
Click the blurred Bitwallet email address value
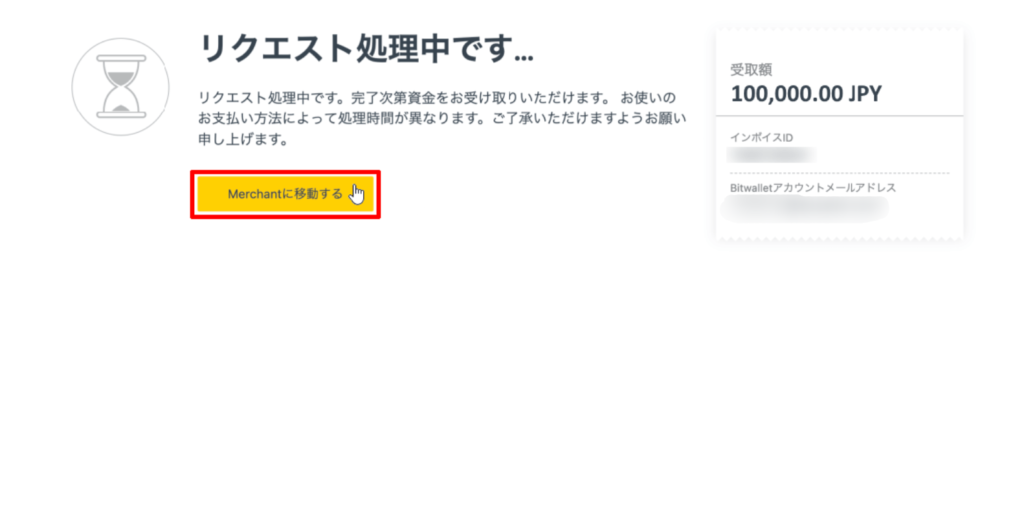point(805,208)
